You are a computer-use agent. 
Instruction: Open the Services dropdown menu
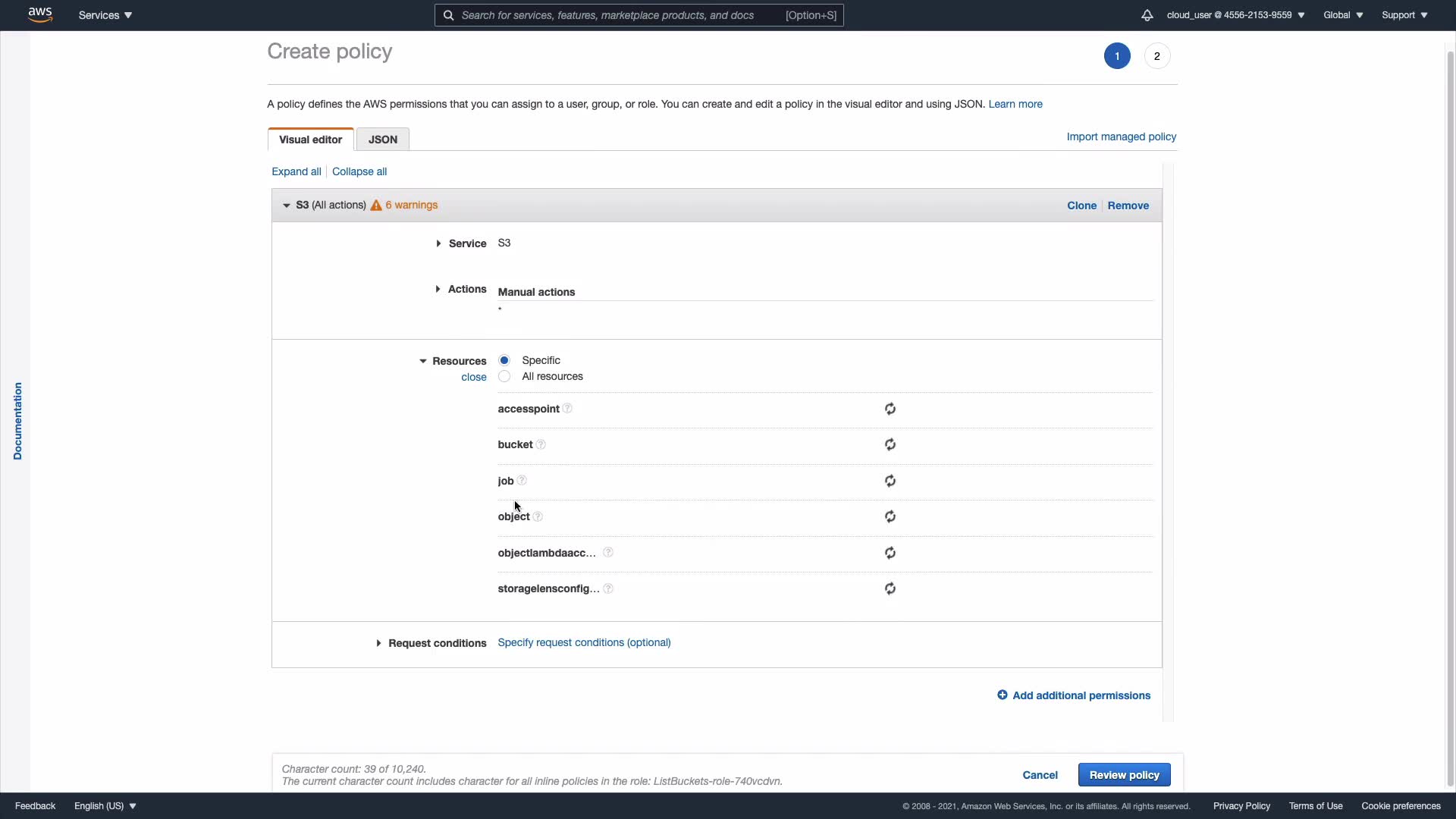pyautogui.click(x=105, y=15)
